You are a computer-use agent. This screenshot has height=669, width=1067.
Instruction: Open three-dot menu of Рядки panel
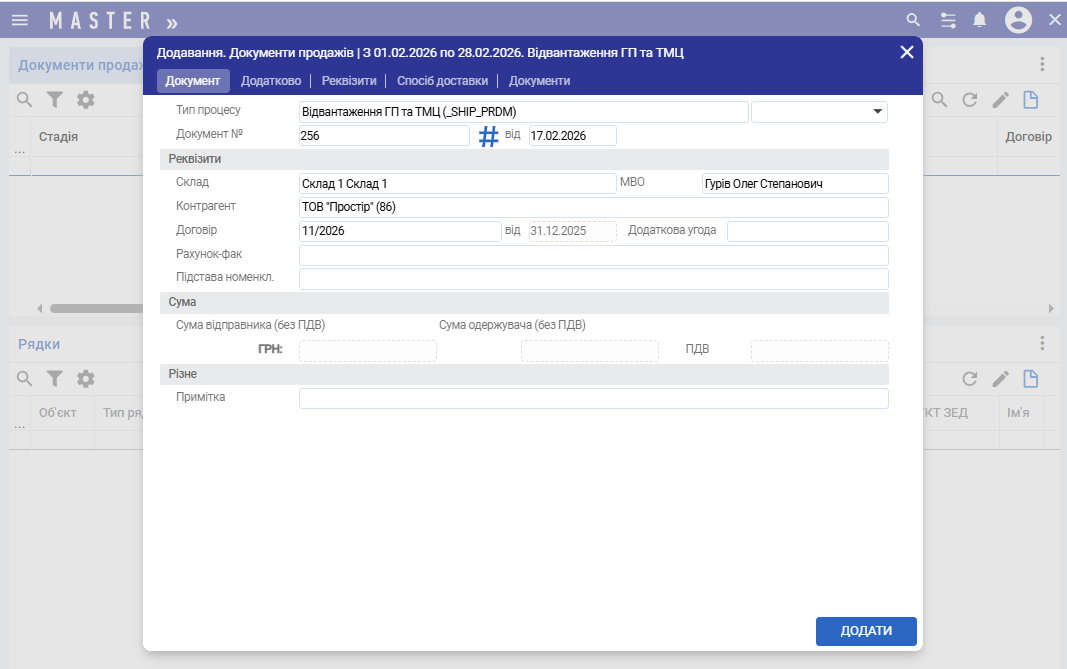point(1042,343)
